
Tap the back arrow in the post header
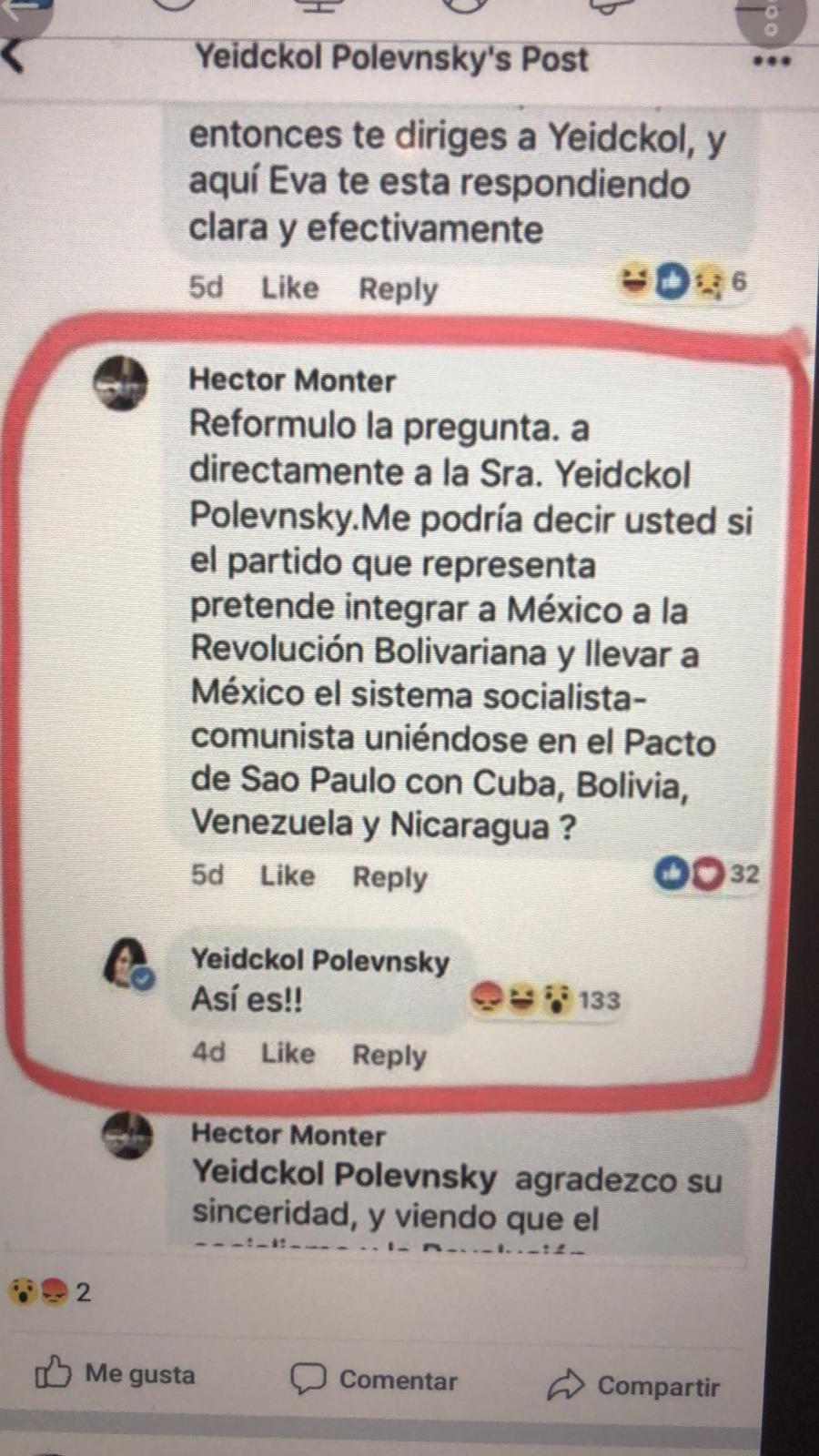point(14,56)
